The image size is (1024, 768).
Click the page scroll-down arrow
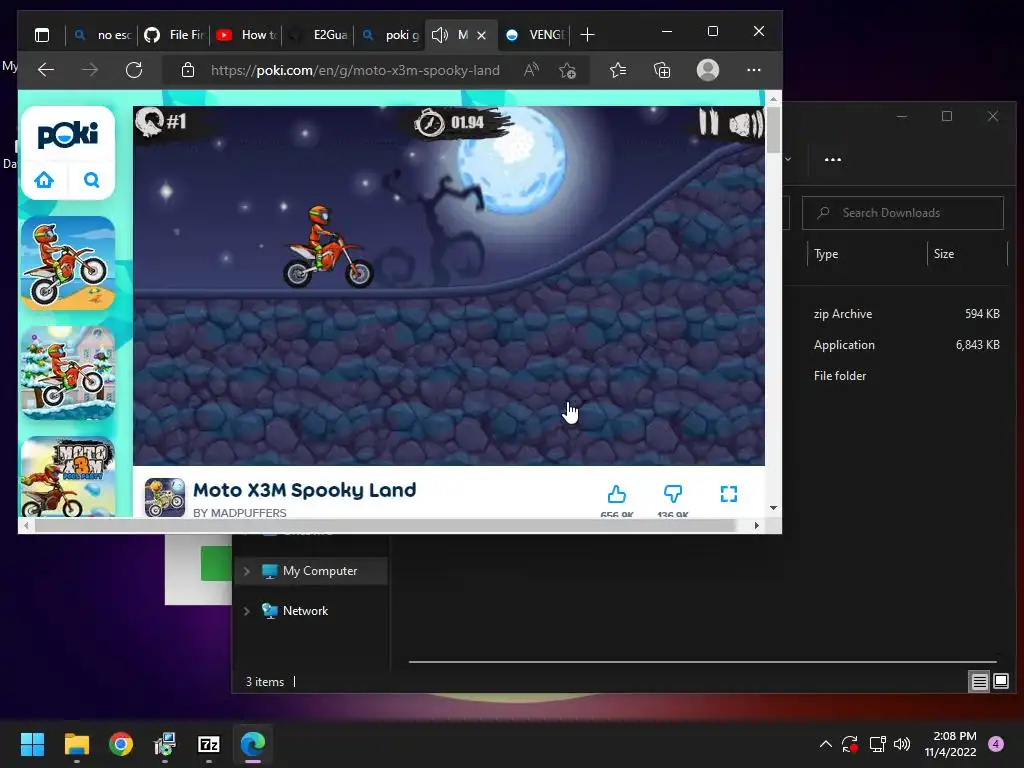(x=773, y=507)
